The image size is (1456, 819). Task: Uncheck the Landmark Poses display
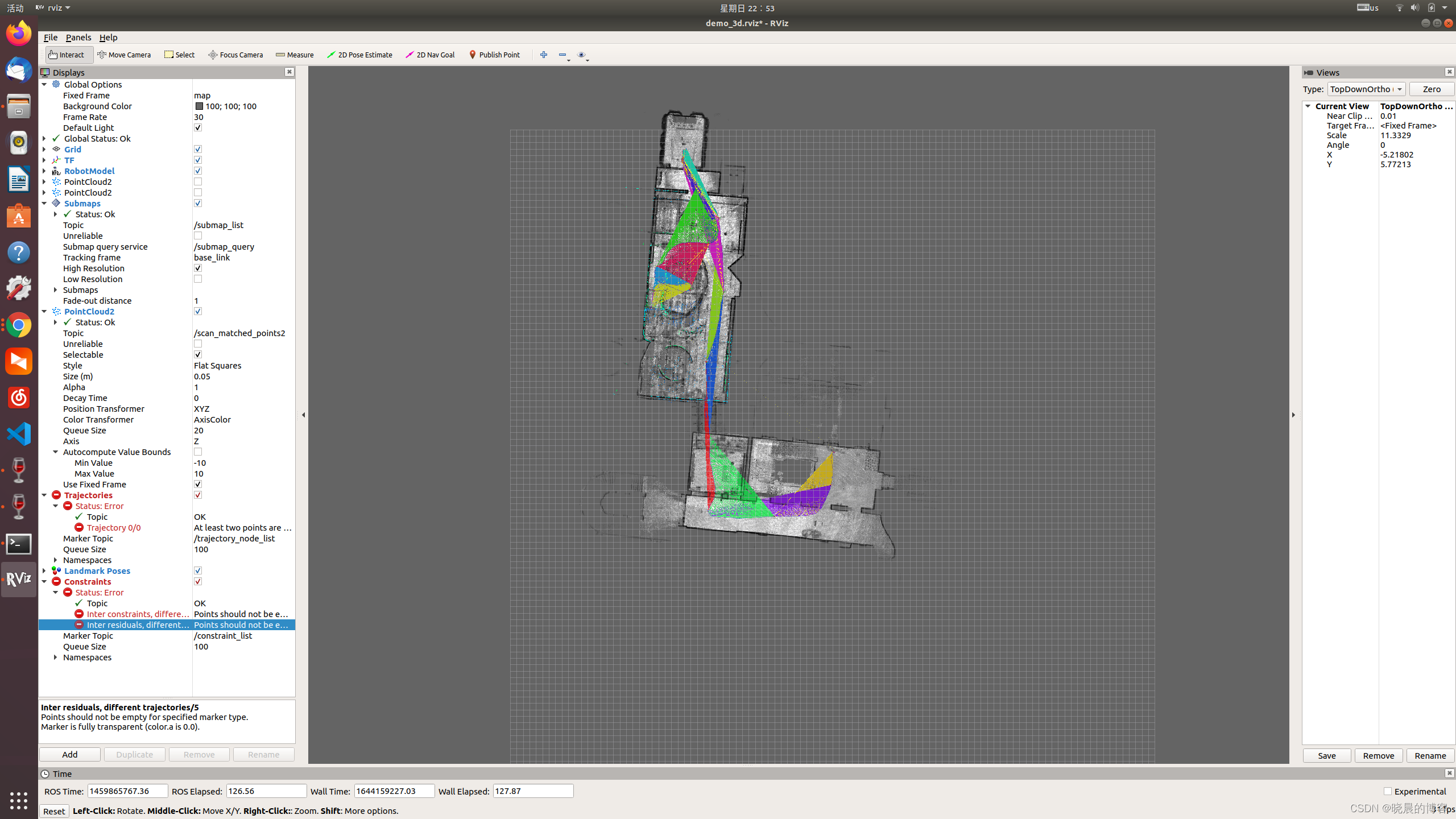click(x=198, y=570)
